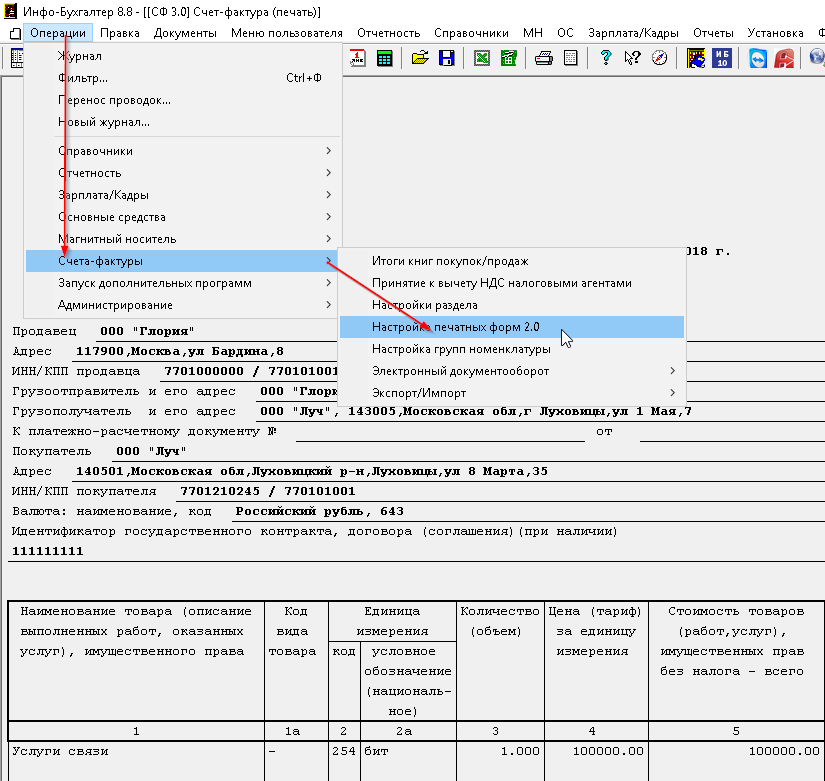Click the compass icon in toolbar
This screenshot has width=825, height=781.
(x=659, y=58)
